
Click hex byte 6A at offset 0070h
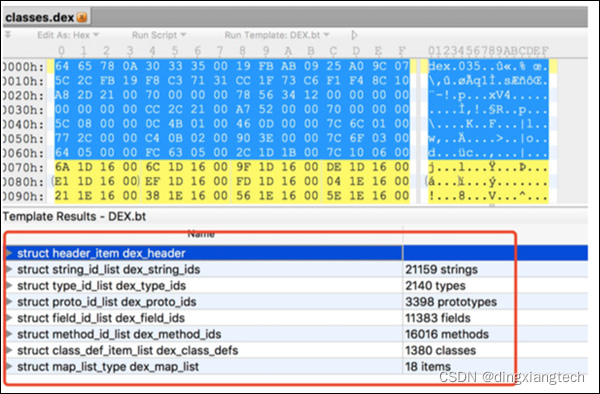click(62, 167)
